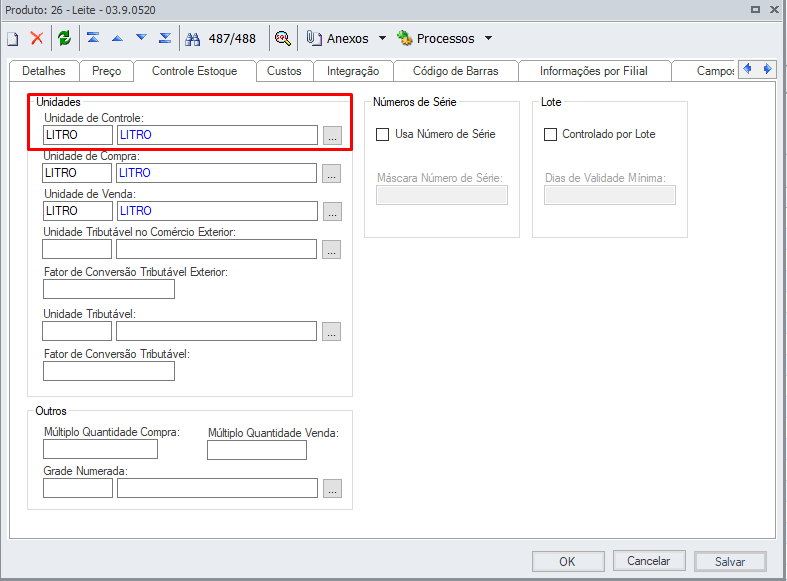Go to previous record up arrow

pos(117,38)
